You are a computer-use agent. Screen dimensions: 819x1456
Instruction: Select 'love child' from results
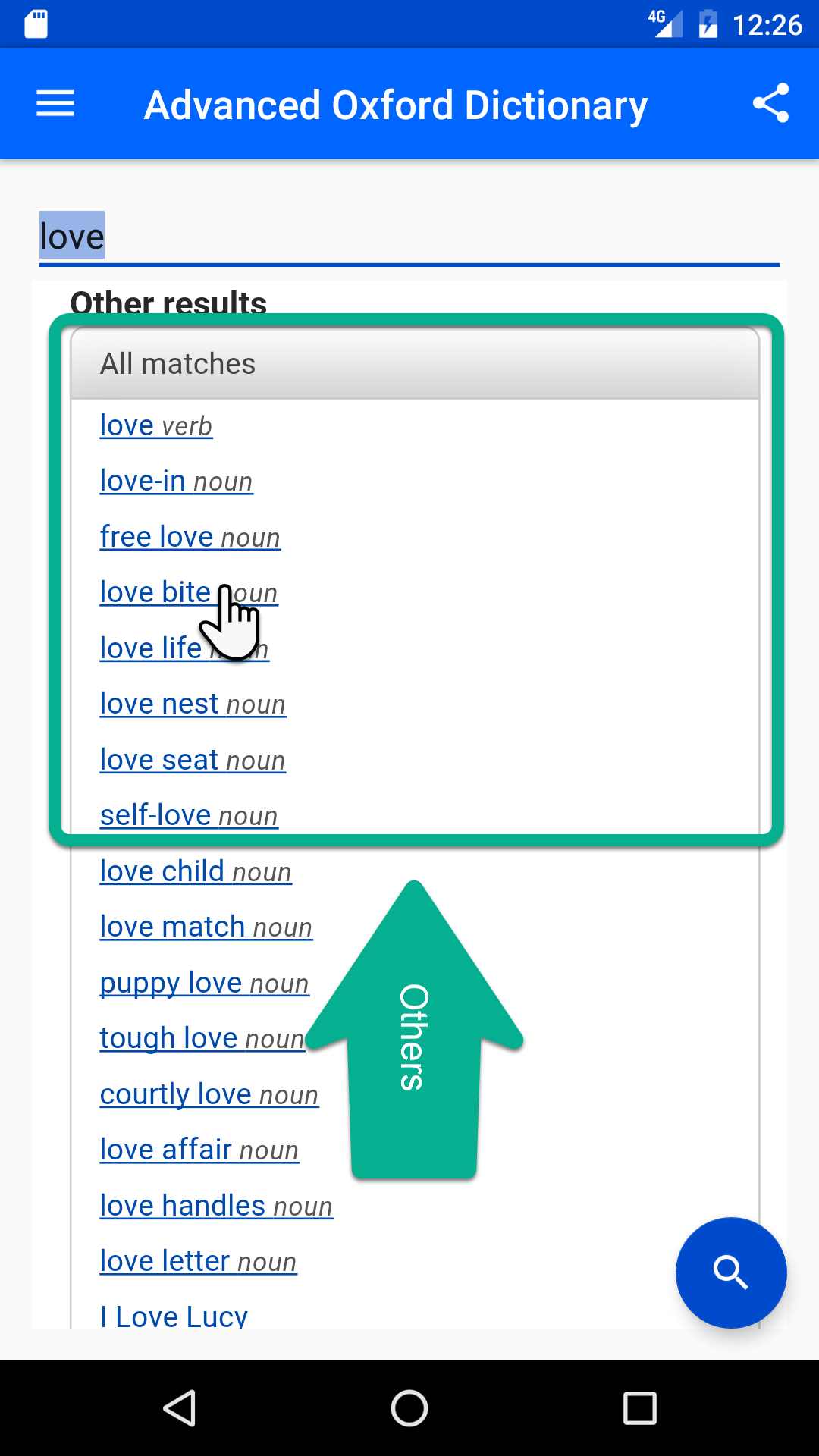pos(195,870)
